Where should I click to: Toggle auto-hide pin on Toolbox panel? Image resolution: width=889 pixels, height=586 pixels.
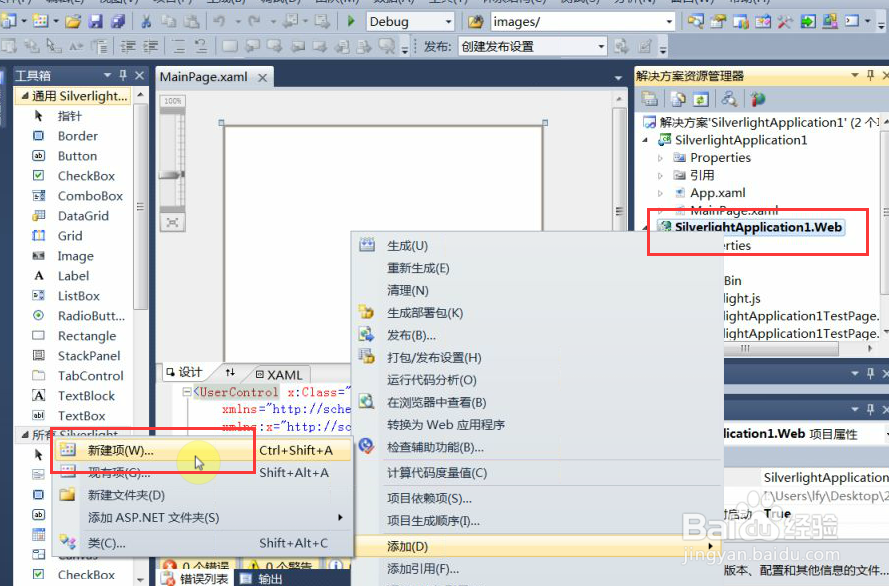[x=123, y=75]
